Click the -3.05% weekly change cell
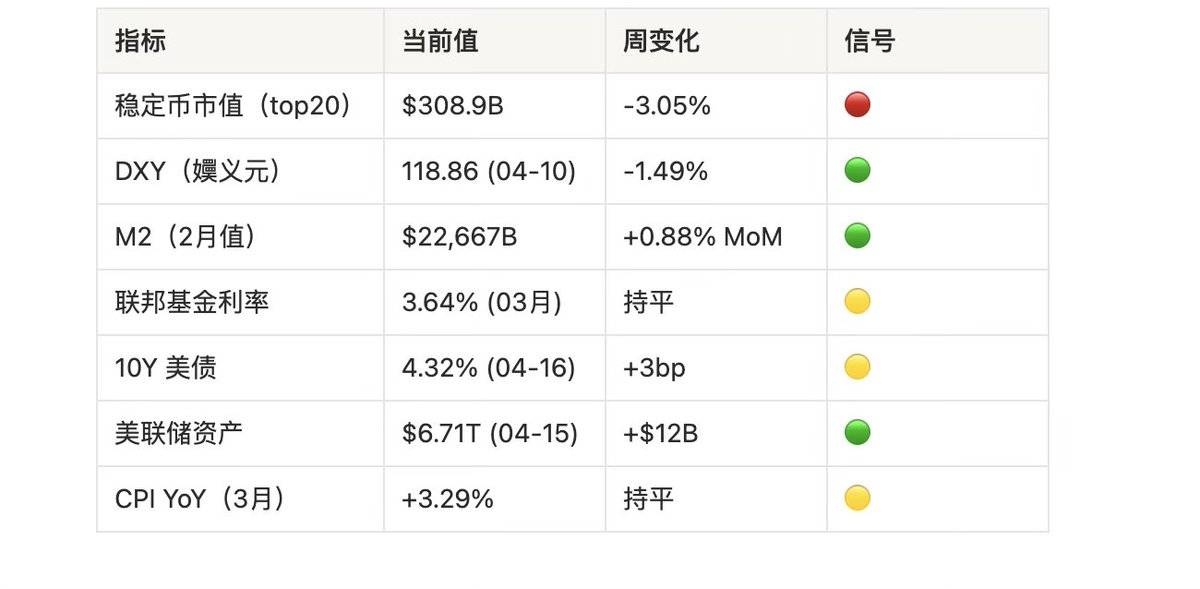 [666, 105]
